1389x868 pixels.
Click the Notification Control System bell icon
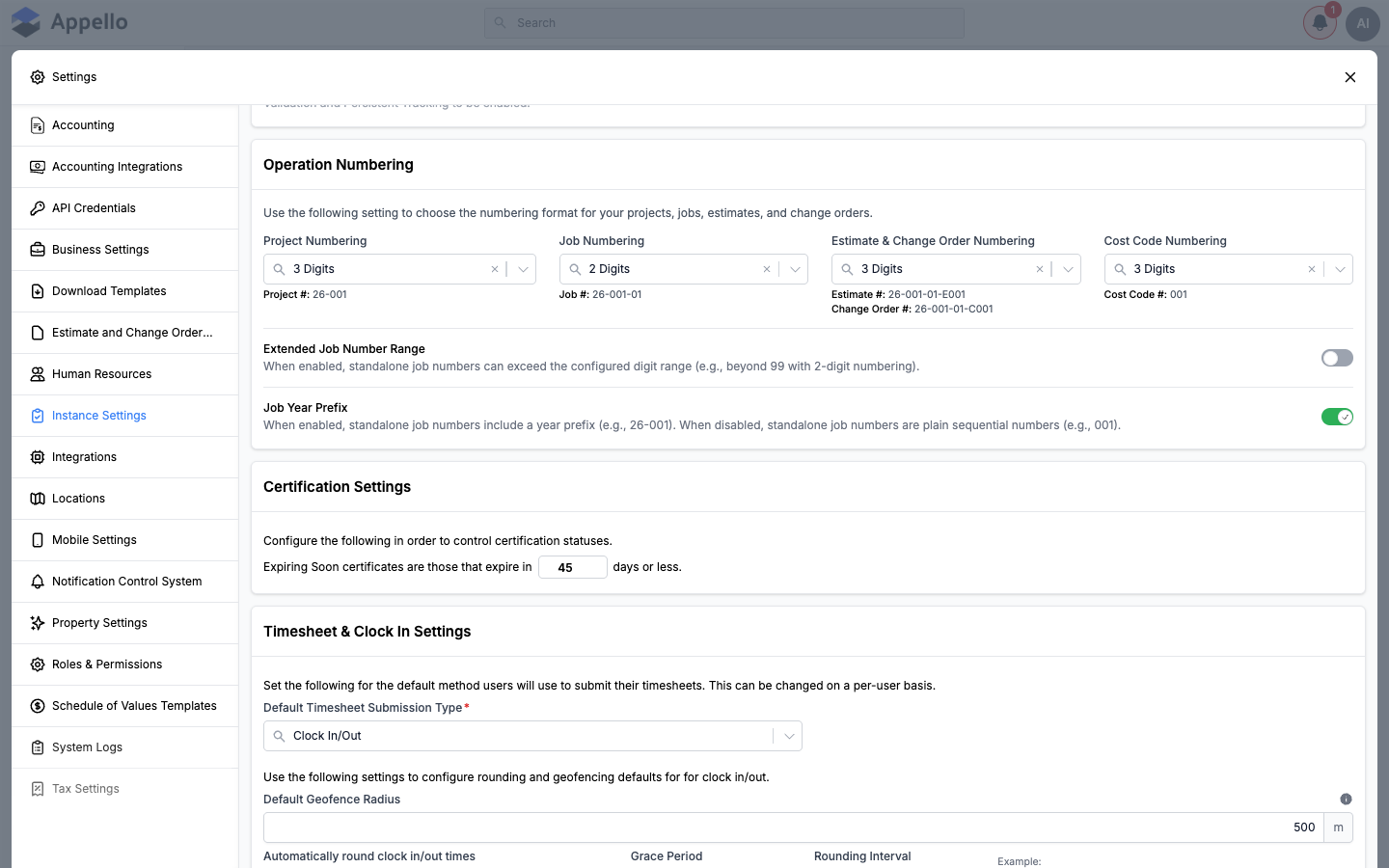coord(38,582)
